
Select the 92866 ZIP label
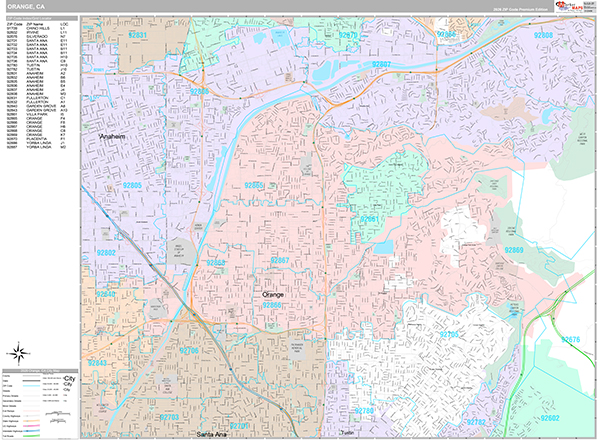tap(272, 305)
